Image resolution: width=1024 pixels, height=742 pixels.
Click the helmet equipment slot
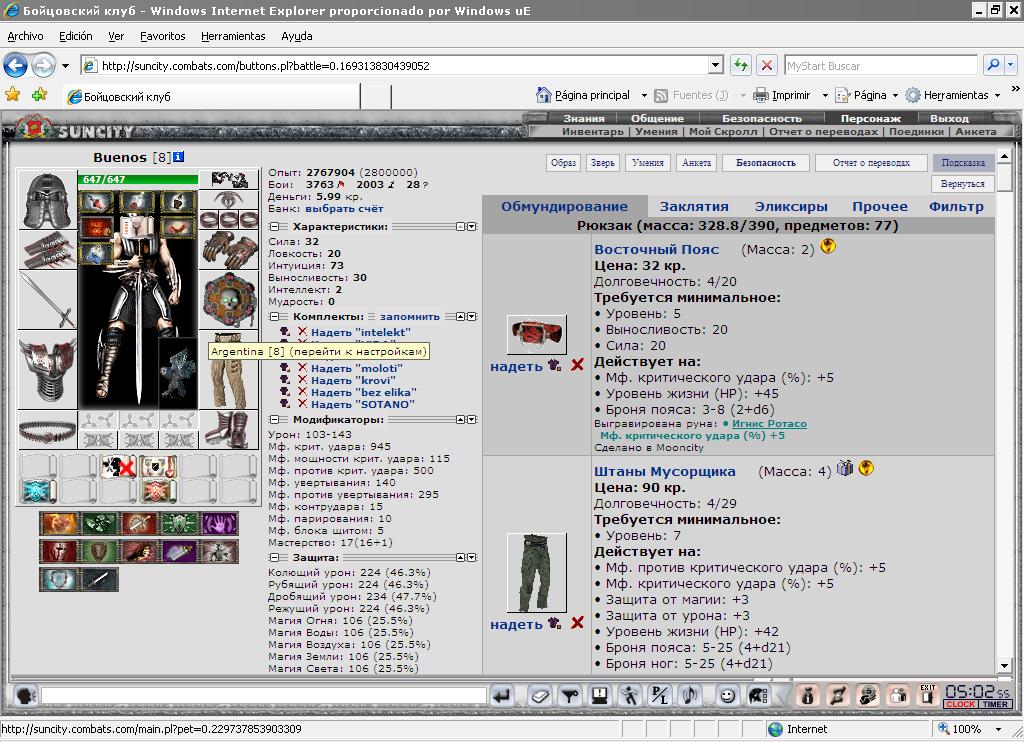(x=47, y=200)
